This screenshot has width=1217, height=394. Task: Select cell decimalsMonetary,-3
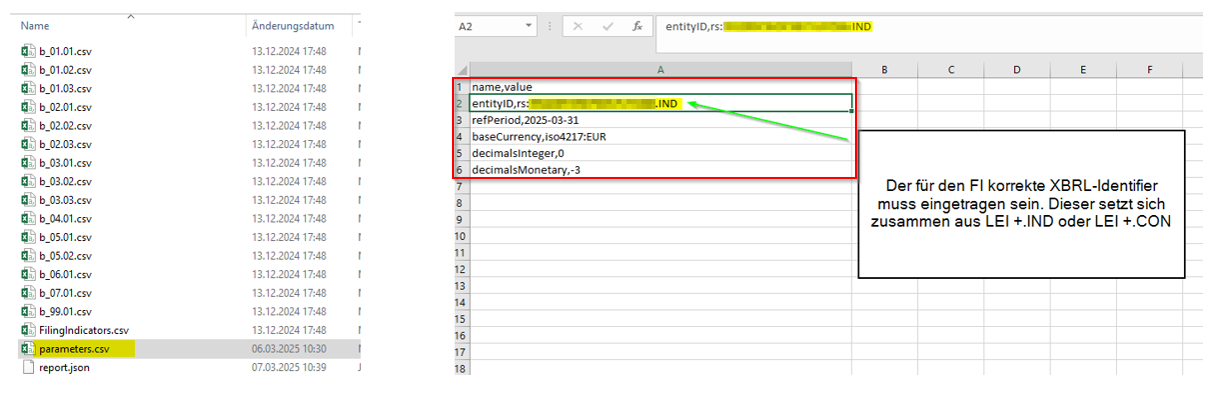[x=661, y=170]
